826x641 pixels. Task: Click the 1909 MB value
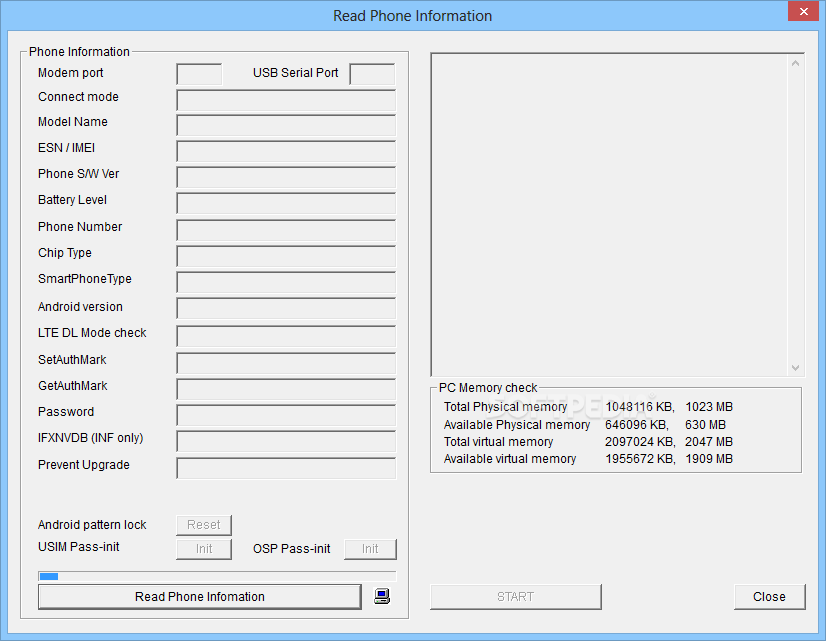tap(709, 459)
